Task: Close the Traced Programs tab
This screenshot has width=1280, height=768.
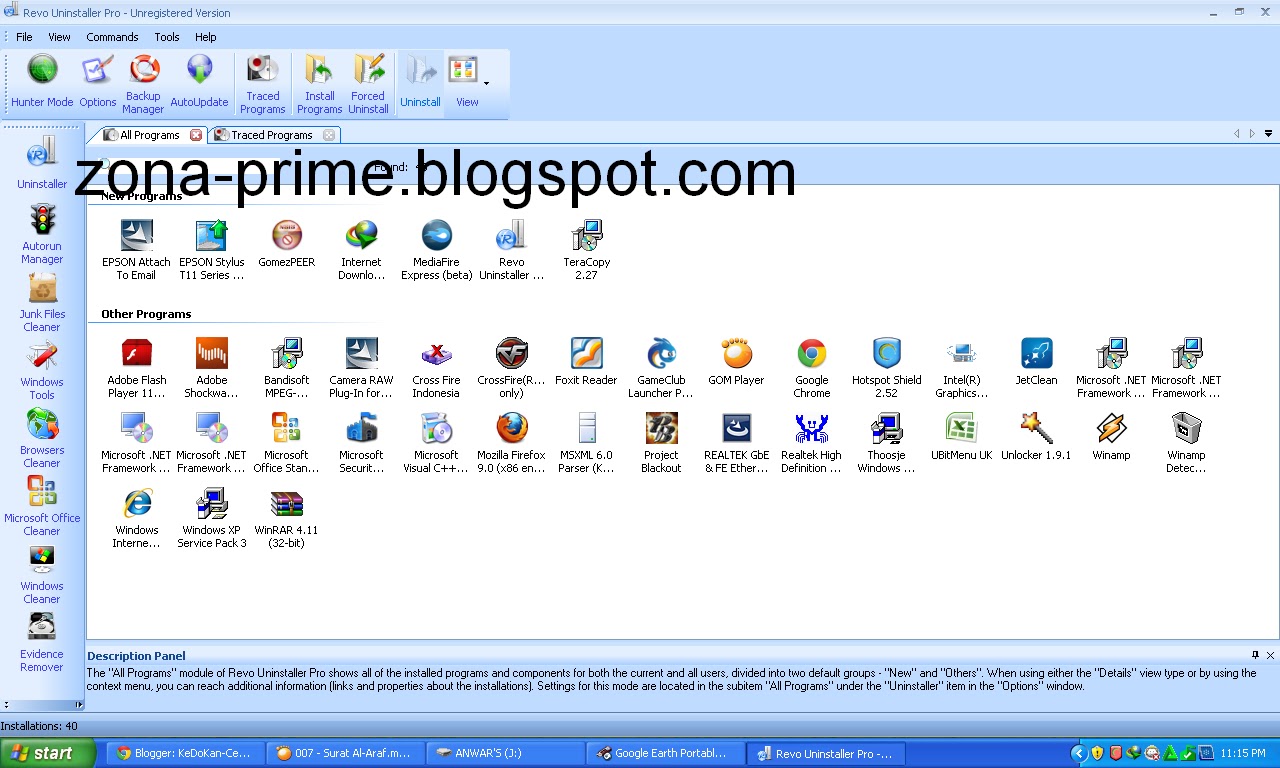Action: (x=329, y=135)
